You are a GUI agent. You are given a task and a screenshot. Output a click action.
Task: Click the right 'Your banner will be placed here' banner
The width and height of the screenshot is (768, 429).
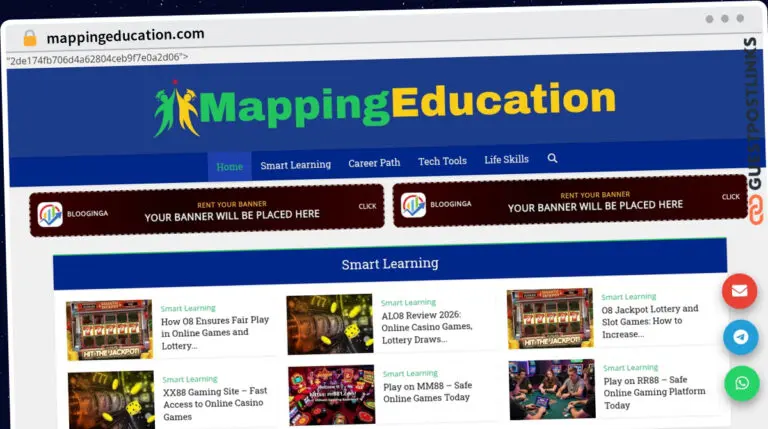point(570,201)
